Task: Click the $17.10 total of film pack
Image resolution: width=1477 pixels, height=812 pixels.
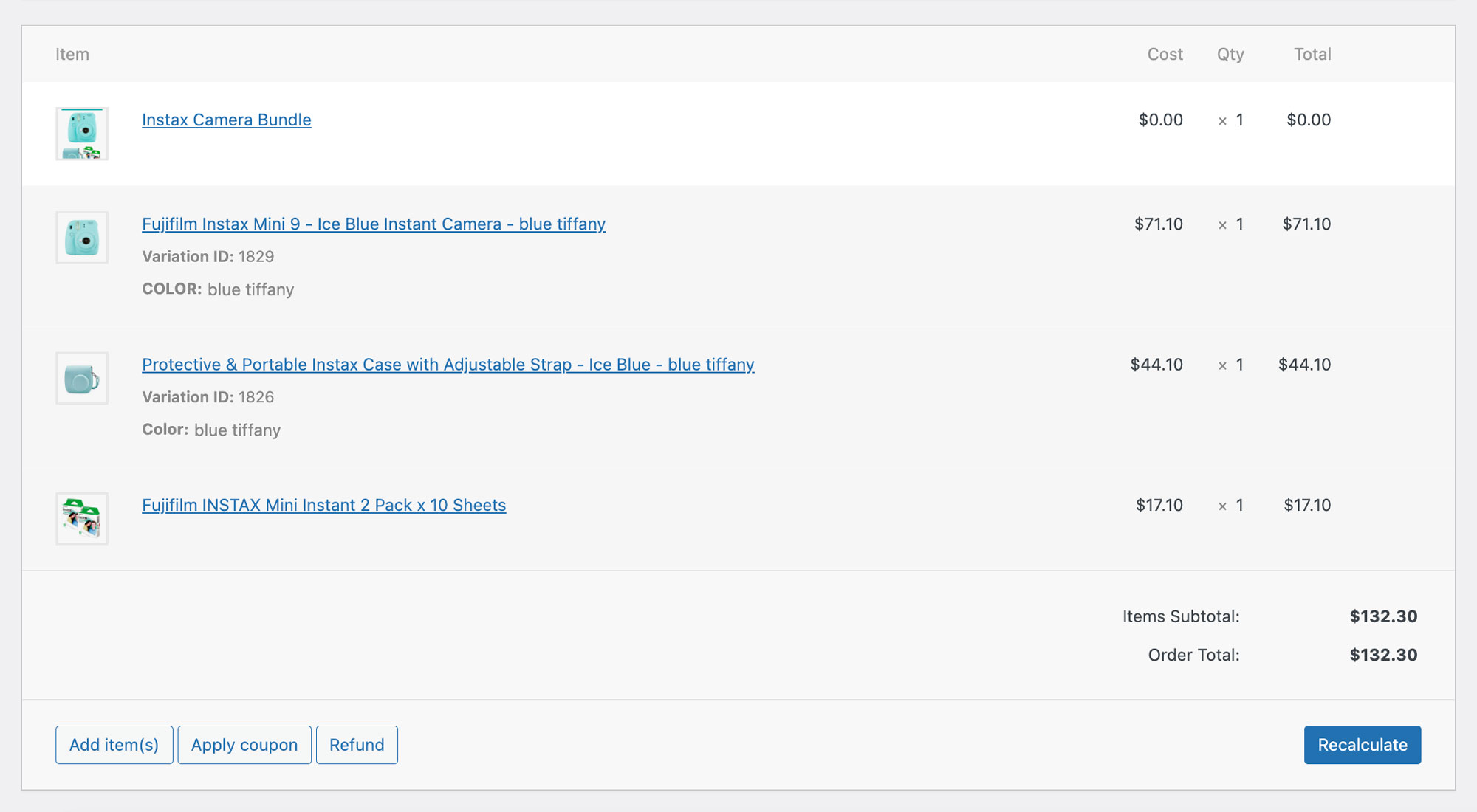Action: [x=1306, y=505]
